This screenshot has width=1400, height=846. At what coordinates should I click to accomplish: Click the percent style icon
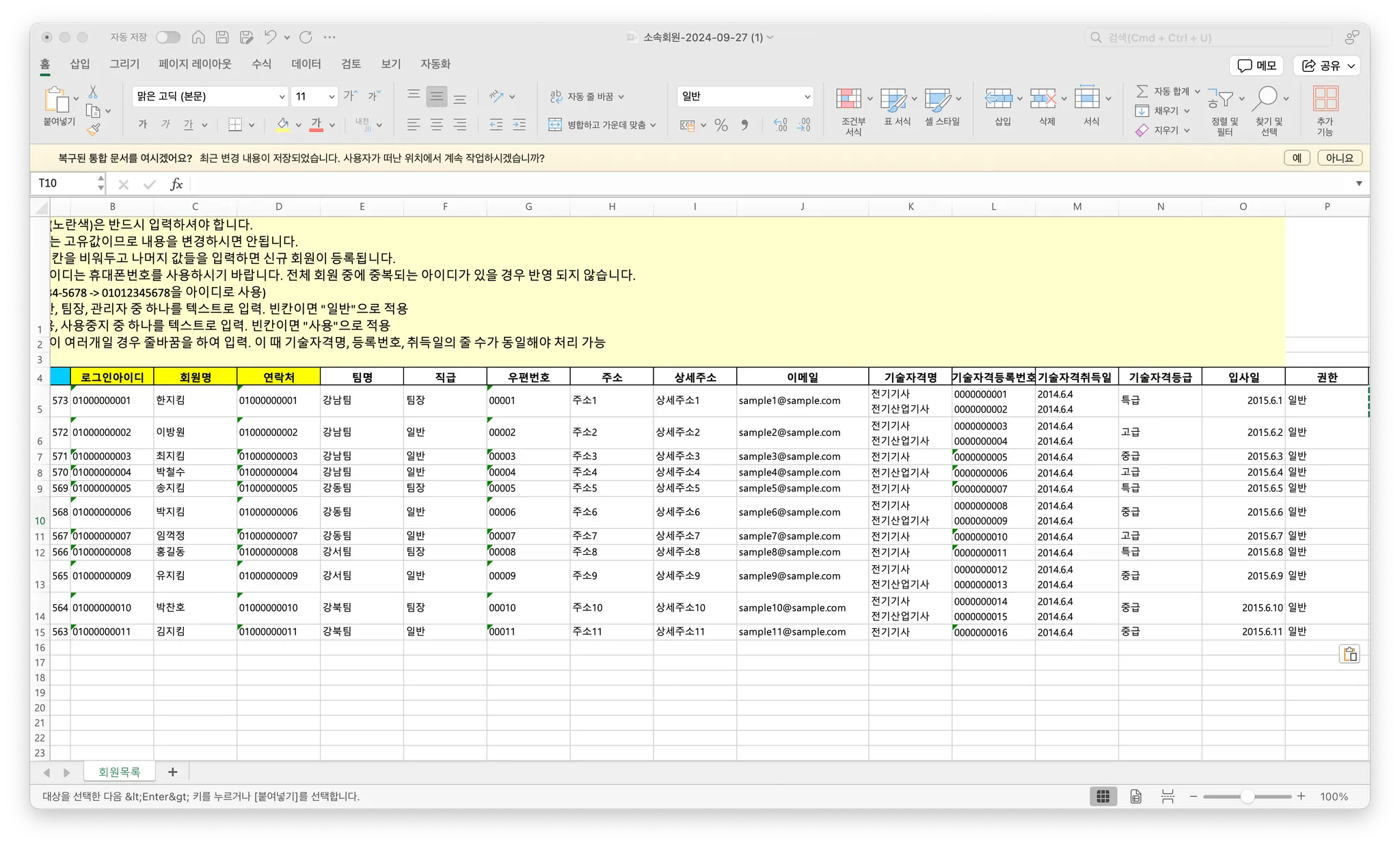point(721,125)
